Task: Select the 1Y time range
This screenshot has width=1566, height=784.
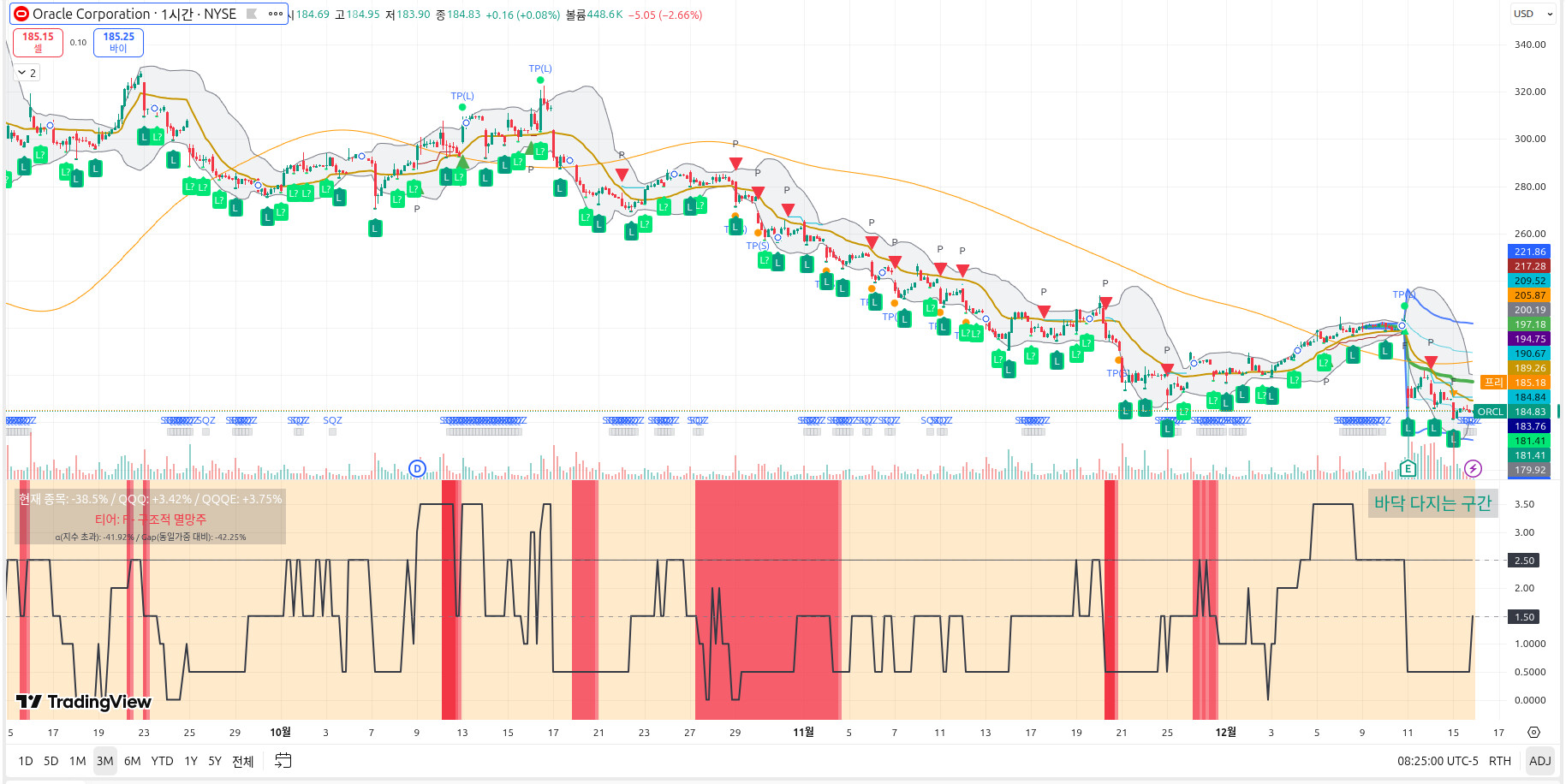Action: 191,760
